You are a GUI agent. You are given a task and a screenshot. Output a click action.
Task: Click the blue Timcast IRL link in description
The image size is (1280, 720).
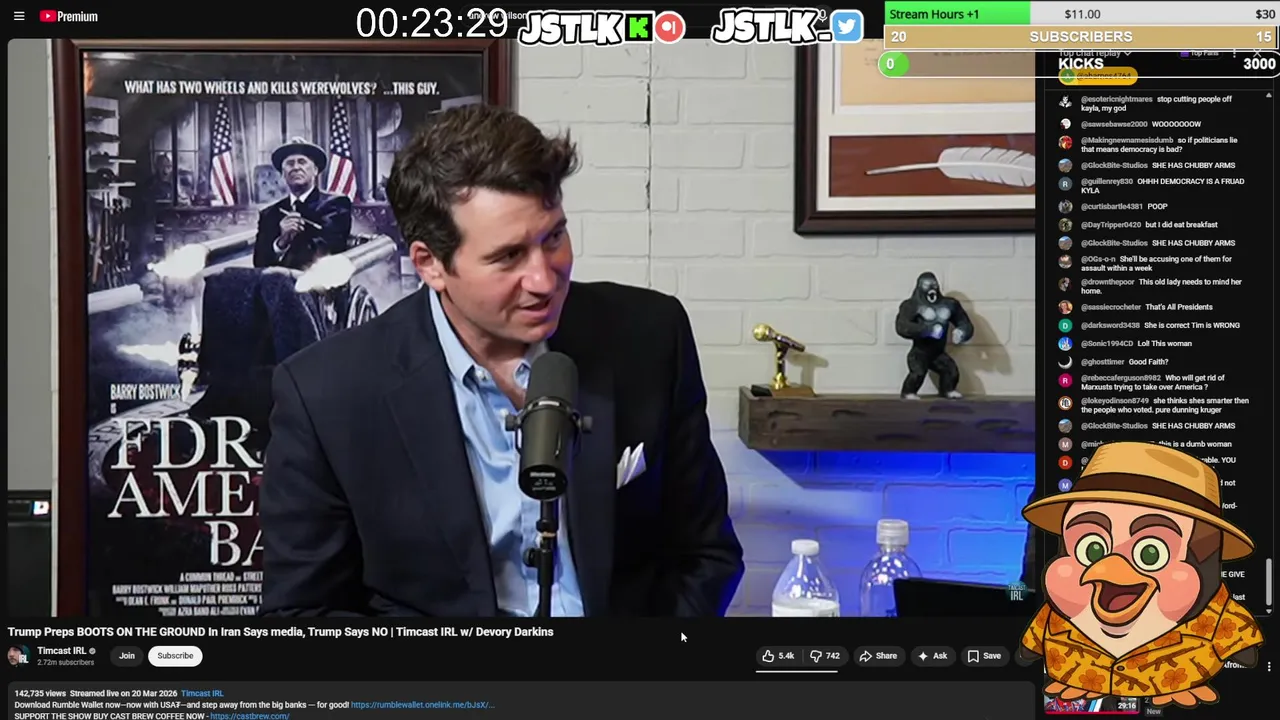coord(202,693)
